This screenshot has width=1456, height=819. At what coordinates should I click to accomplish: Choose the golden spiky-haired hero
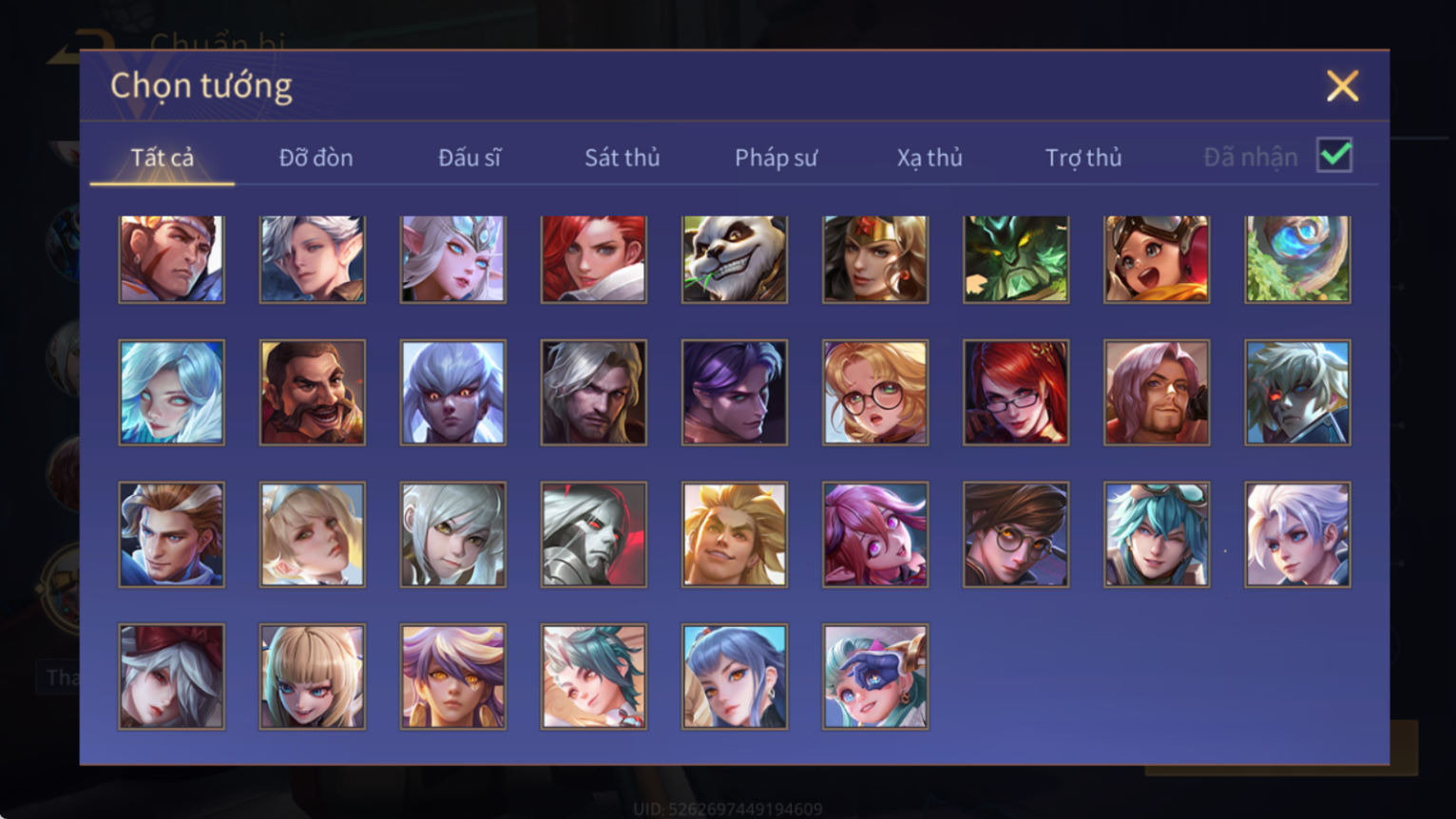coord(734,534)
